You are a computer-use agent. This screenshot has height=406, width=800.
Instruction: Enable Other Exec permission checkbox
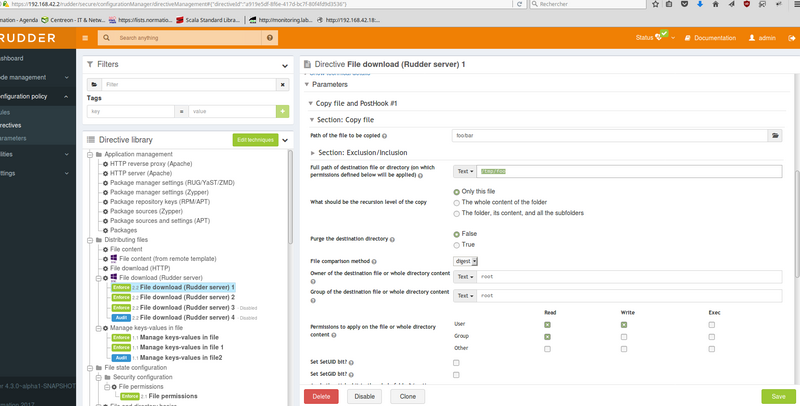(711, 349)
